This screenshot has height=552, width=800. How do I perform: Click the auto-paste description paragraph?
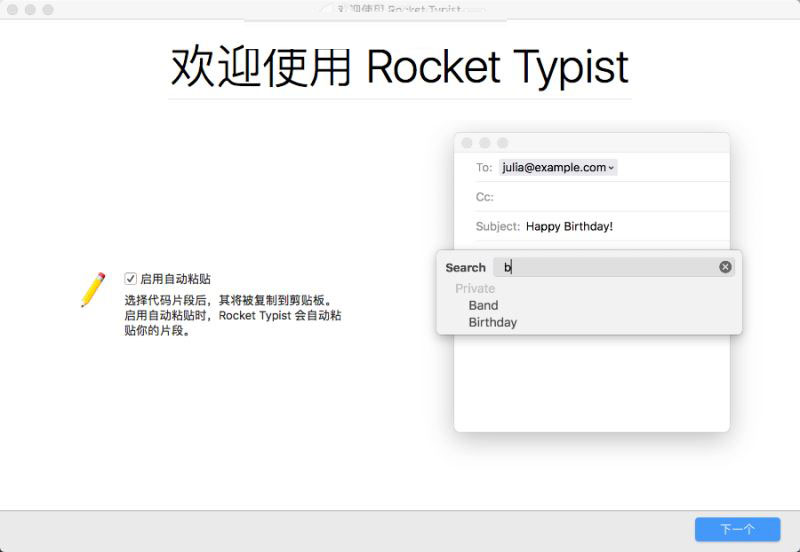pos(233,315)
